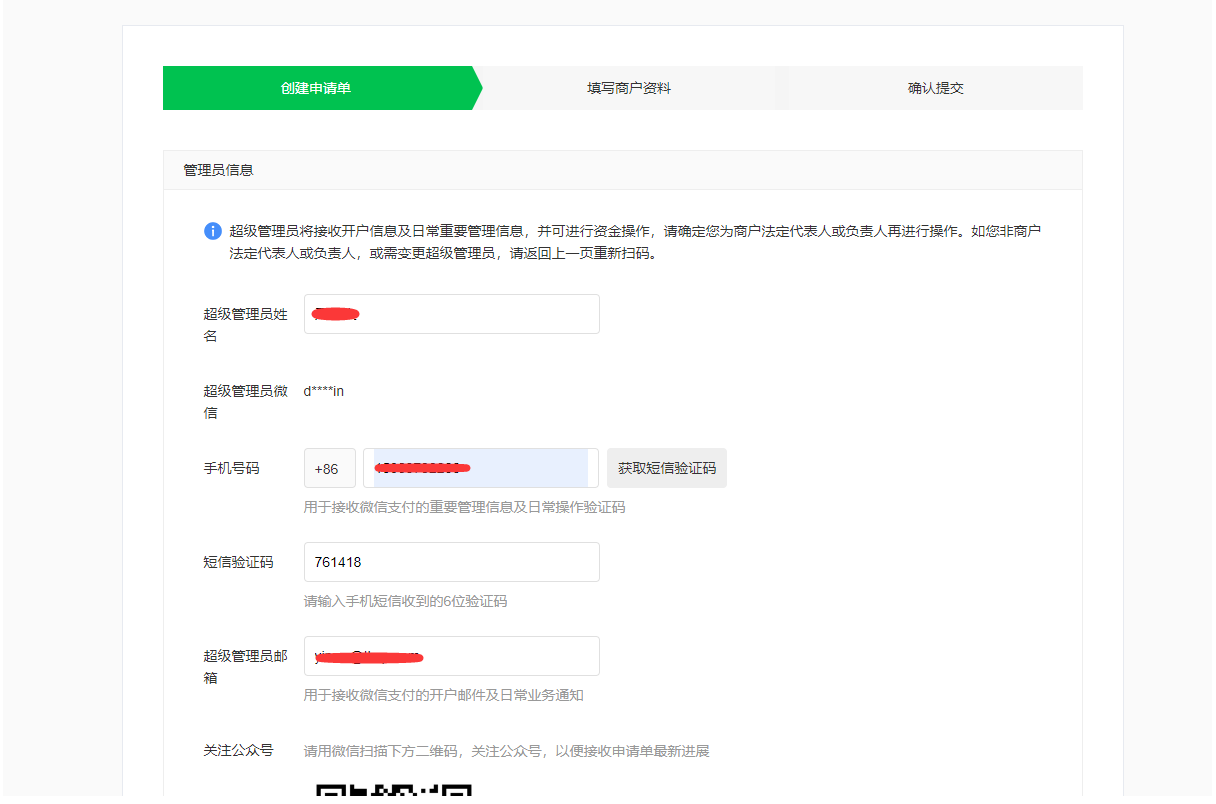Click the blue info icon beside the notice
Viewport: 1216px width, 804px height.
pos(213,231)
